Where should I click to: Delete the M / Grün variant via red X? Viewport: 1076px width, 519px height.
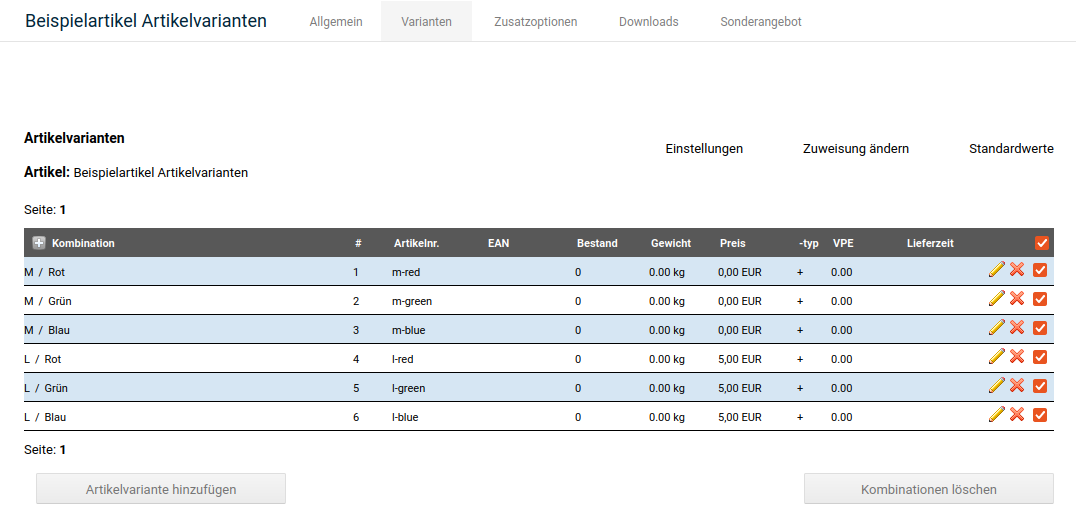click(1017, 299)
